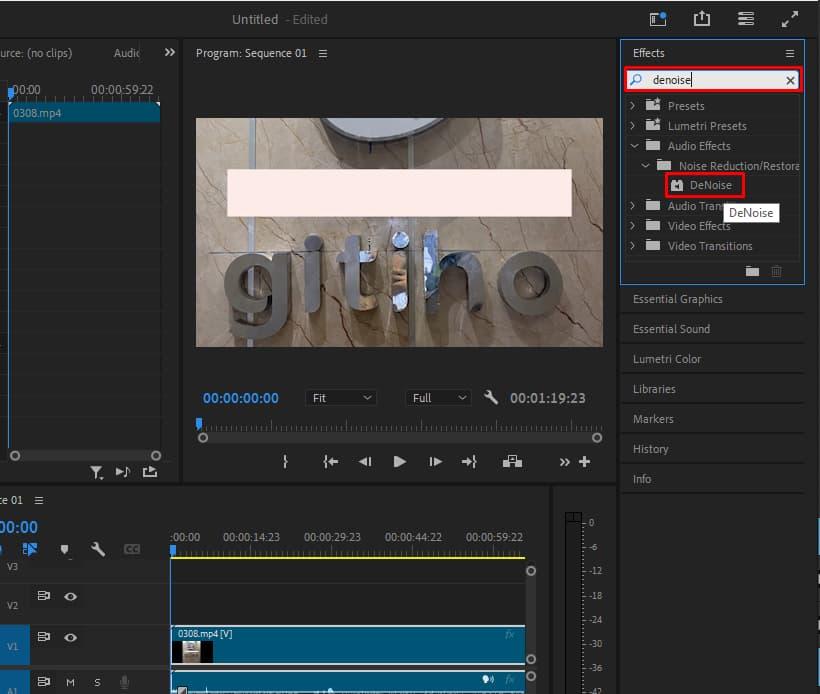Click the Step Forward one frame icon
This screenshot has width=820, height=694.
click(435, 461)
